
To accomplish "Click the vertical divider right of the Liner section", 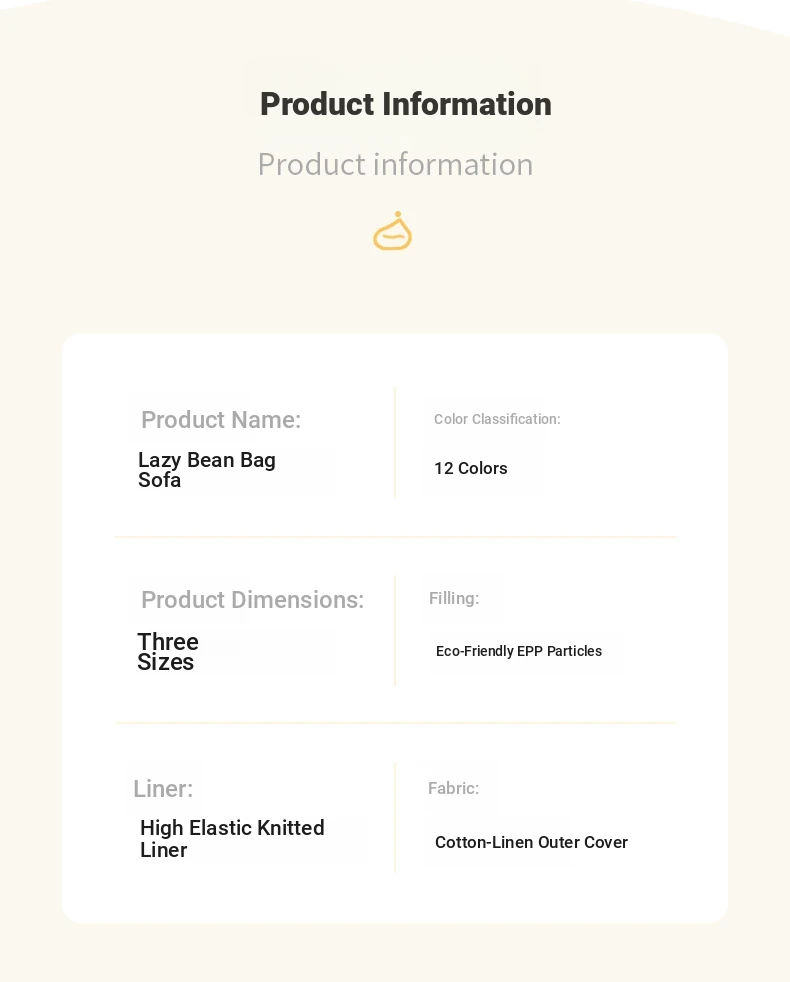I will click(395, 817).
